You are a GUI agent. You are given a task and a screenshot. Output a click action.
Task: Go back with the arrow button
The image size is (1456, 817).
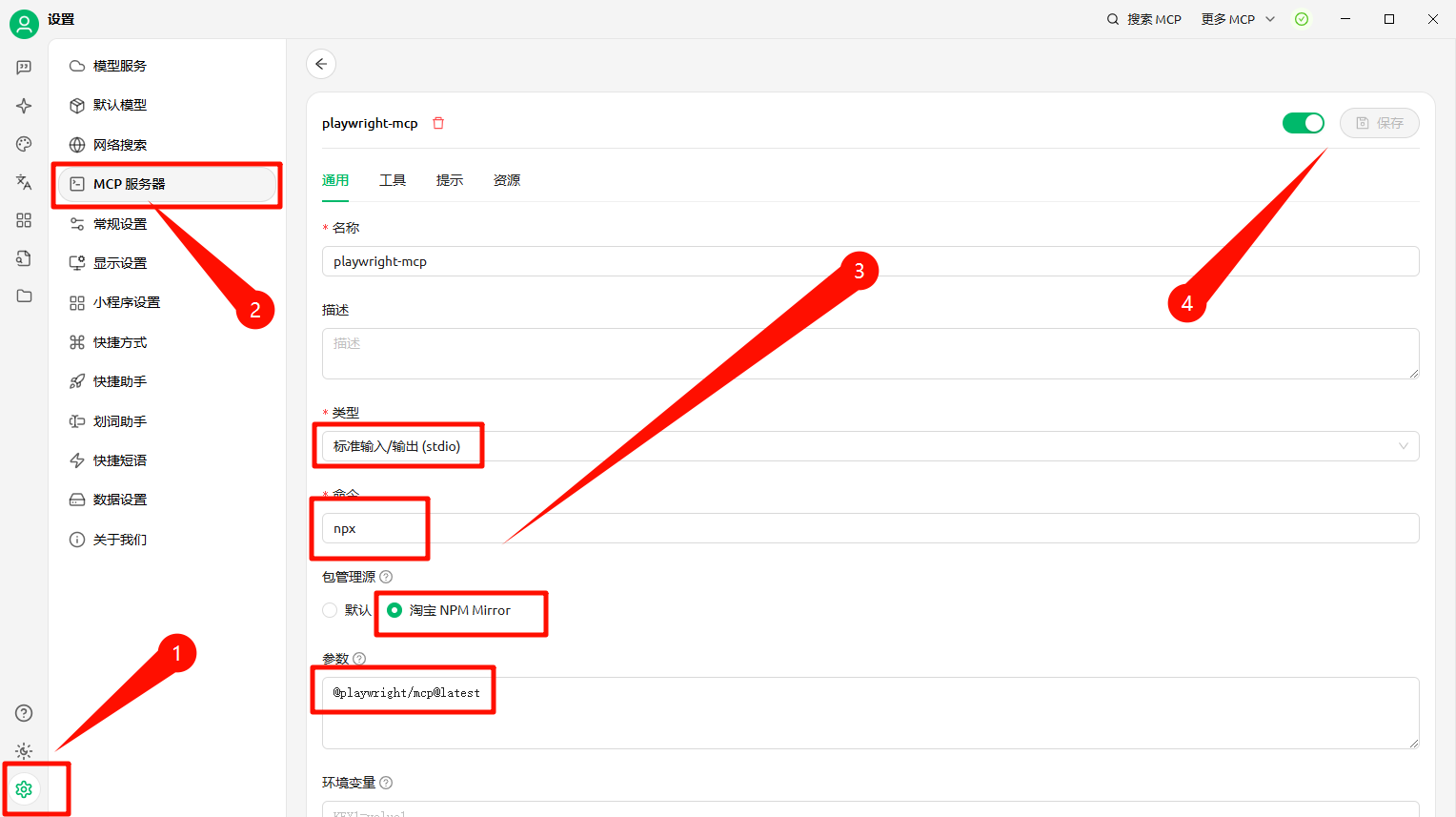pyautogui.click(x=321, y=64)
